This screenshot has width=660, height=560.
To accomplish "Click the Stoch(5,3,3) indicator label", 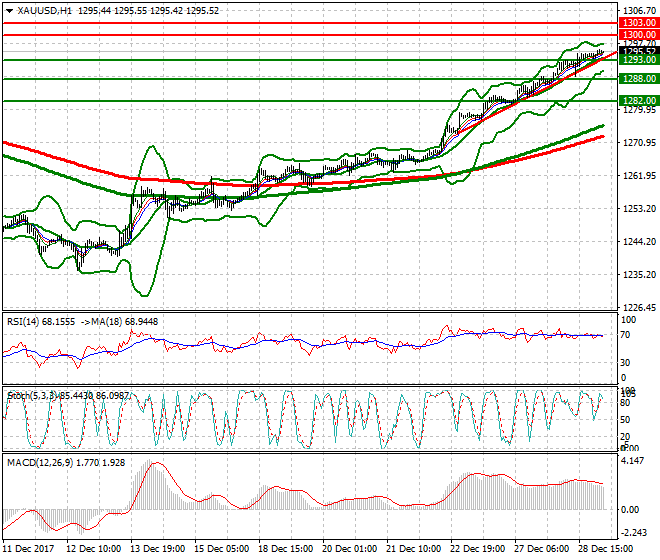I will tap(31, 395).
